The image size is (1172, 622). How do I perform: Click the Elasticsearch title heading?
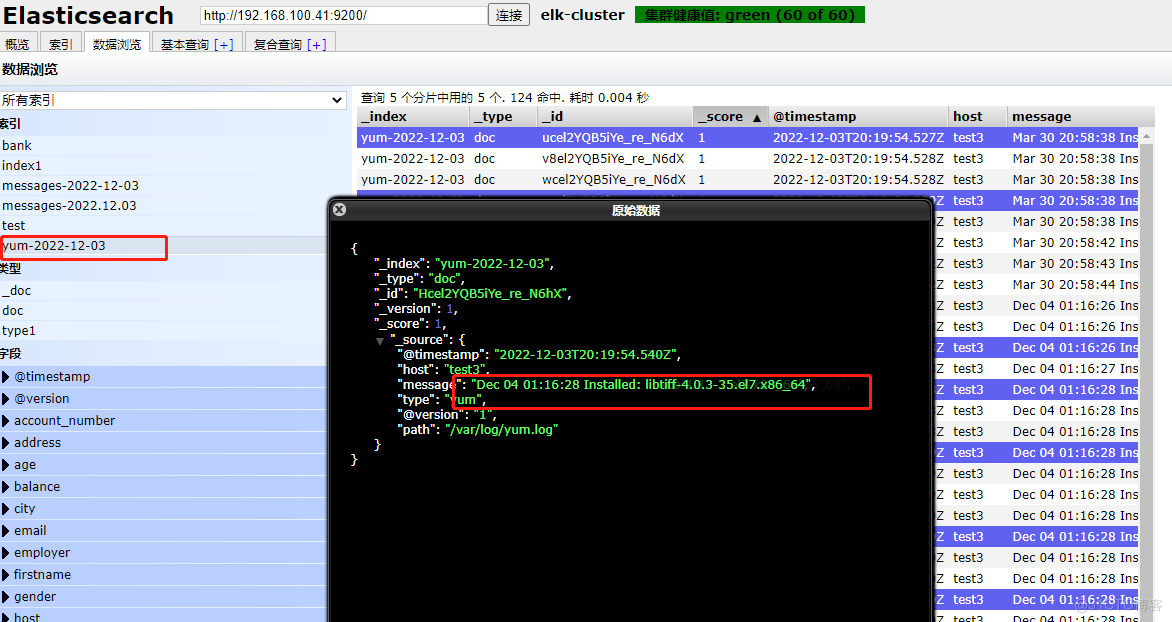coord(88,16)
